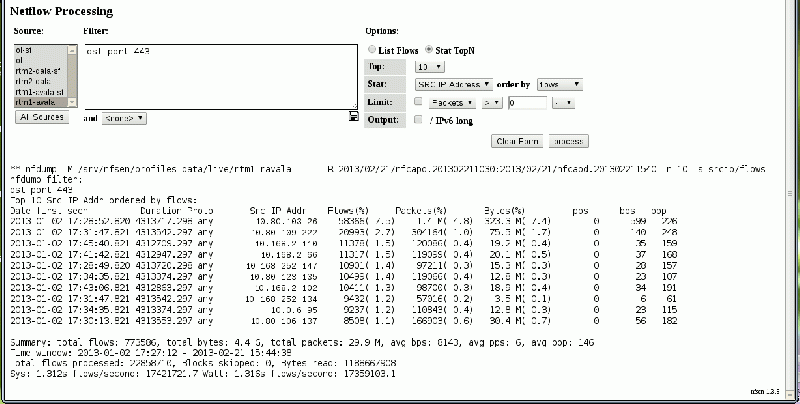The height and width of the screenshot is (404, 800).
Task: Click the Limit value input field
Action: (528, 103)
